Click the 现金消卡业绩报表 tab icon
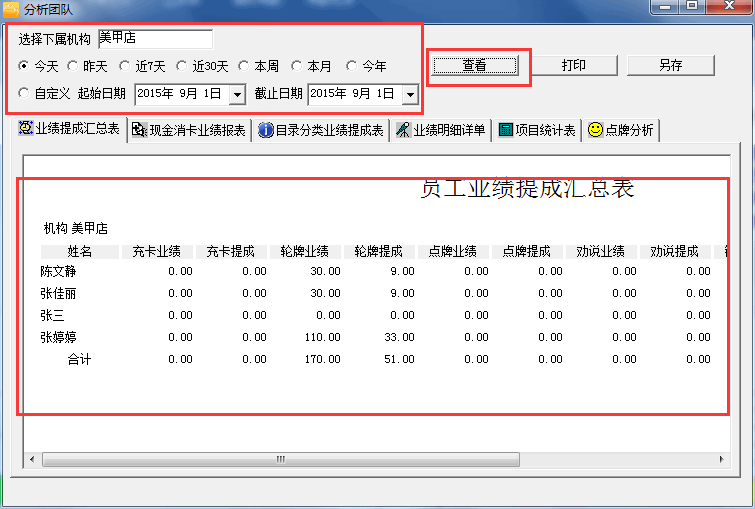This screenshot has width=755, height=509. (139, 130)
